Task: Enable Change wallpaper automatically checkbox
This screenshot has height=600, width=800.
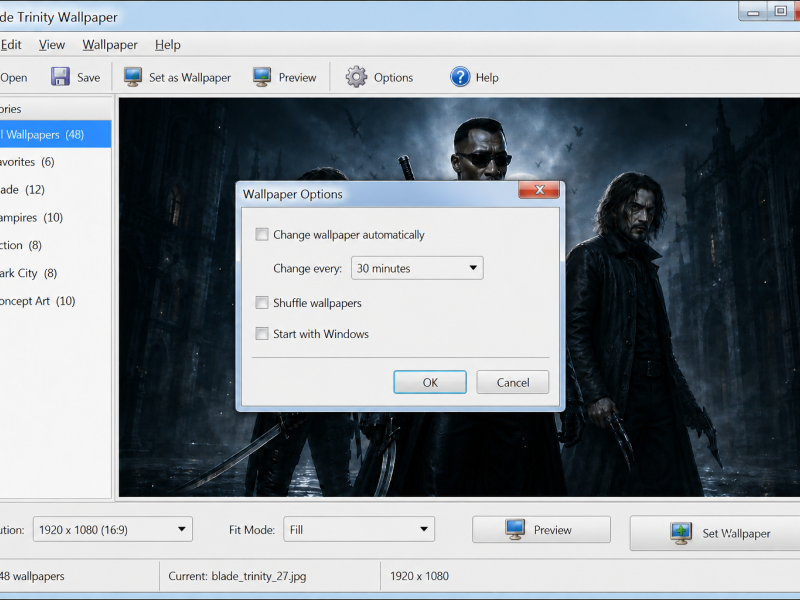Action: [x=262, y=235]
